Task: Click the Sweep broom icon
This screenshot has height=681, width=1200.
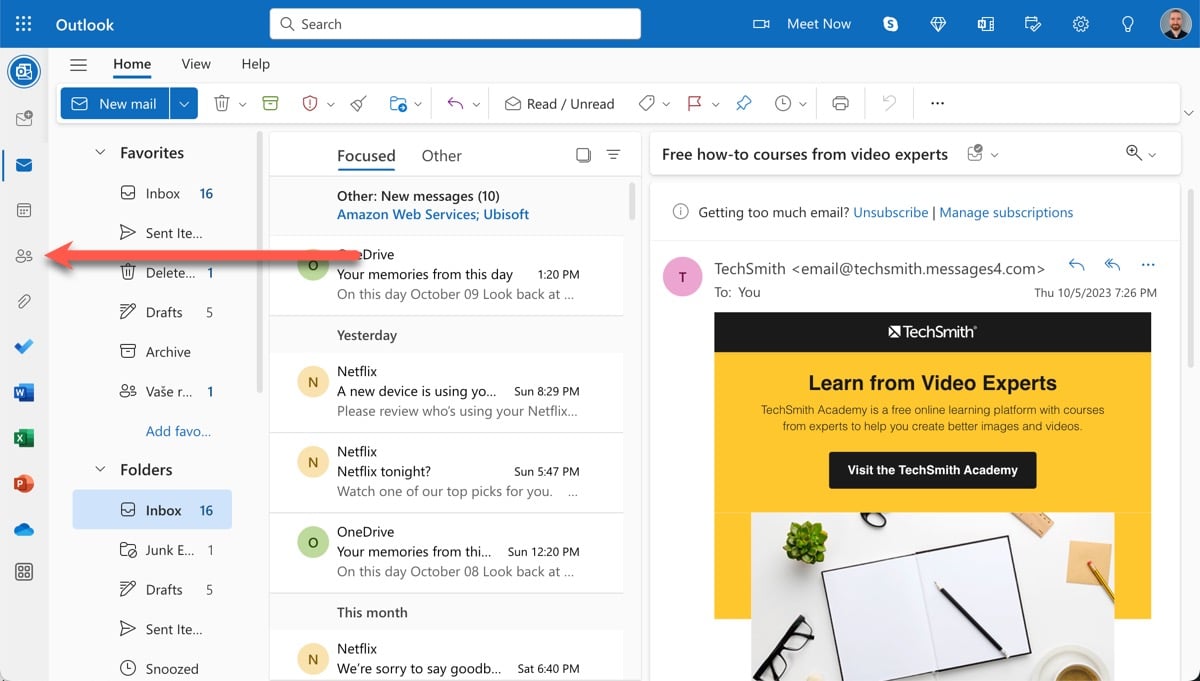Action: (x=358, y=103)
